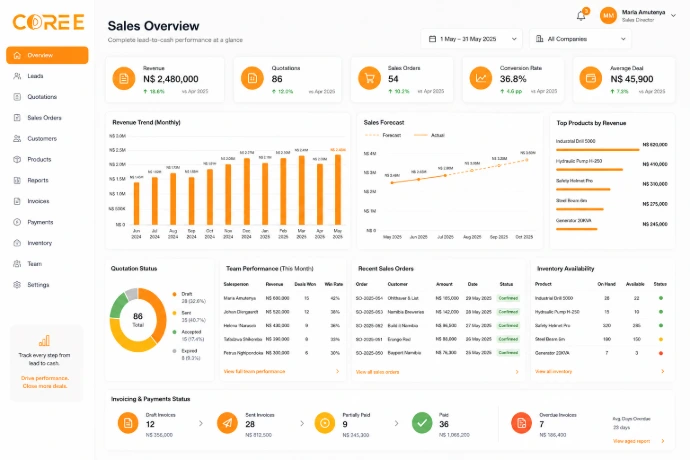
Task: Select the Overview menu item
Action: pyautogui.click(x=47, y=55)
